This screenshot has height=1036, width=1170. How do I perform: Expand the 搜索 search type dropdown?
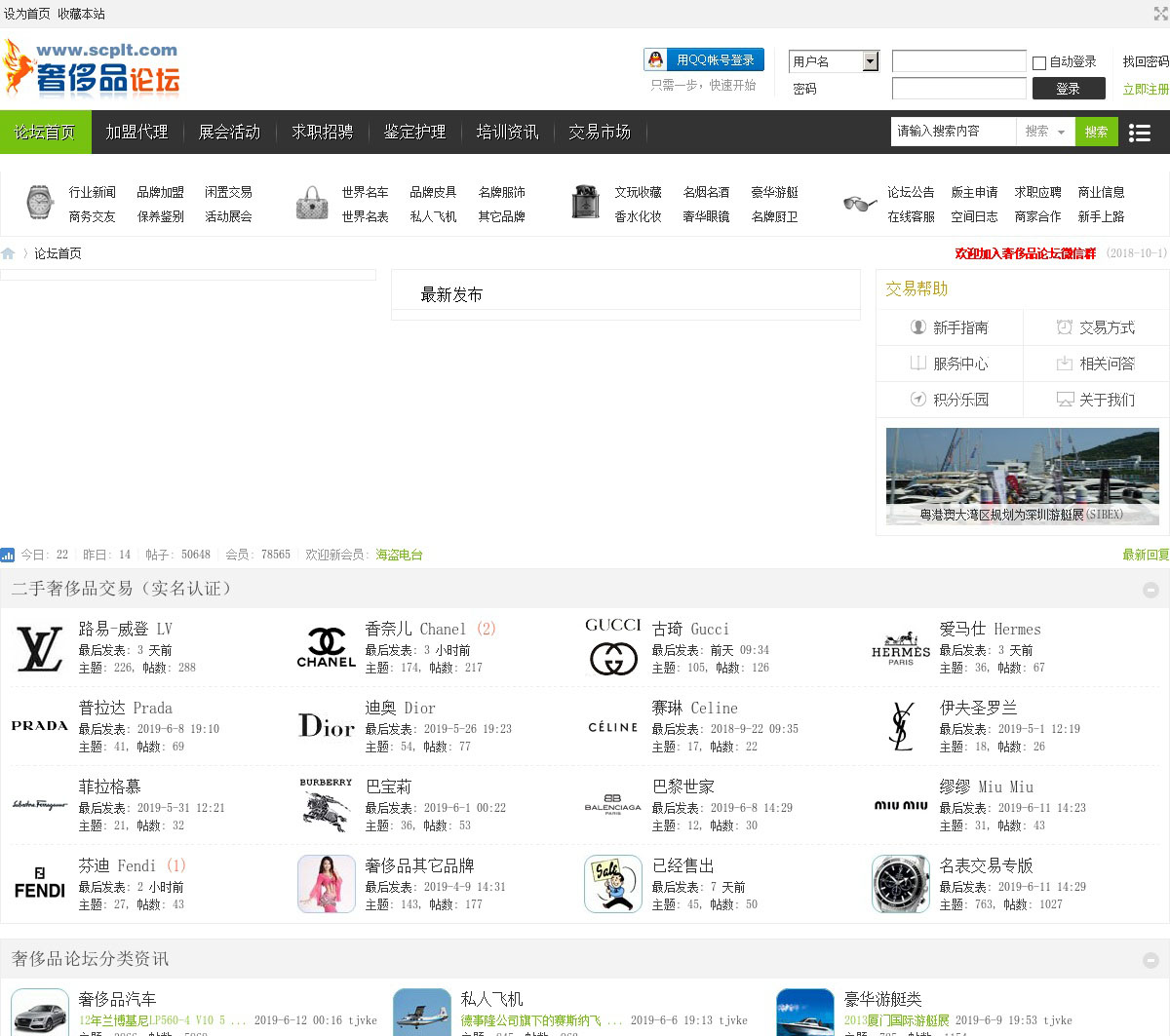[x=1045, y=132]
